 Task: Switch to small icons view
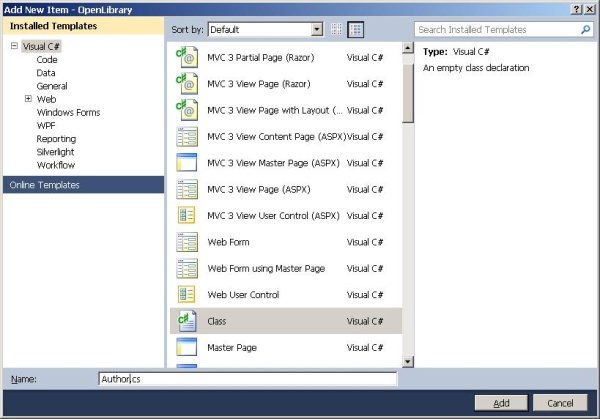[336, 29]
